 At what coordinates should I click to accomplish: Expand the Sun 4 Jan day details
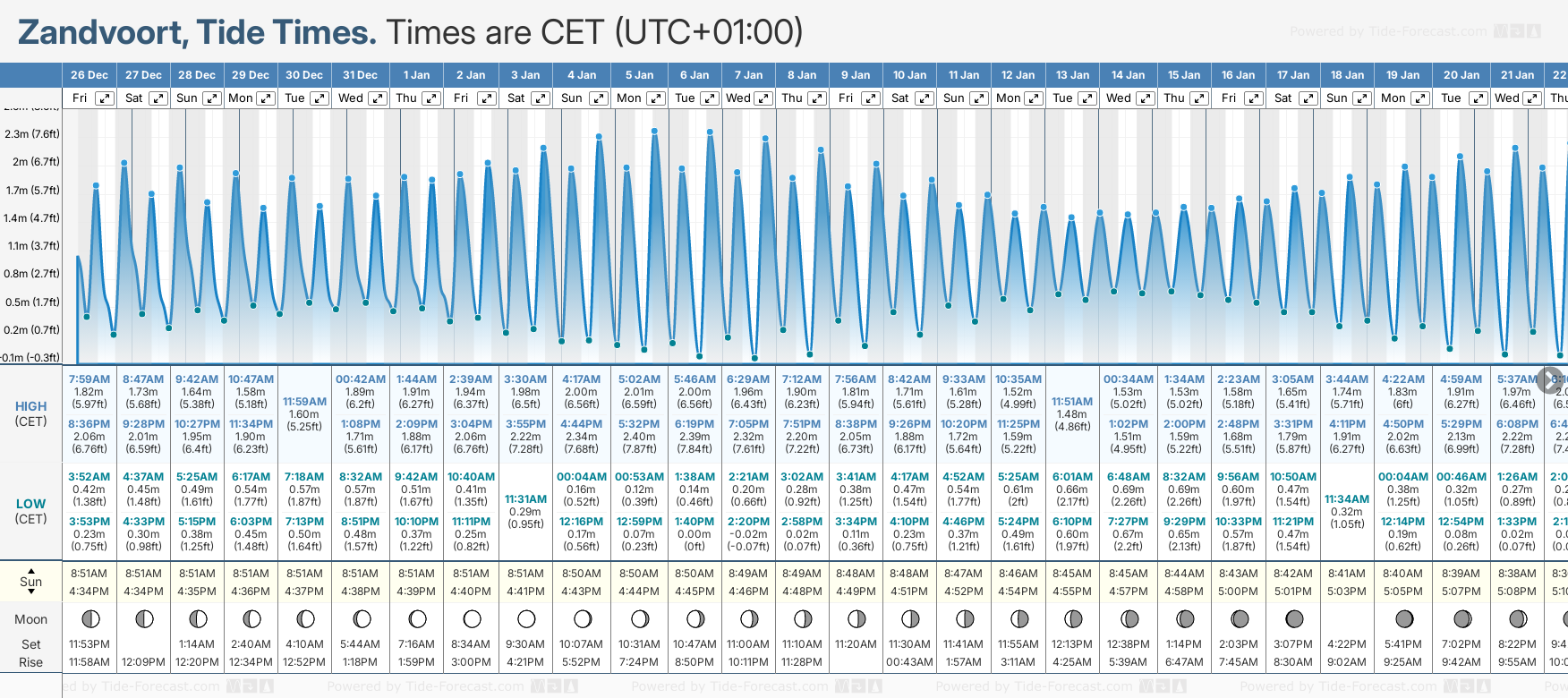pyautogui.click(x=598, y=98)
